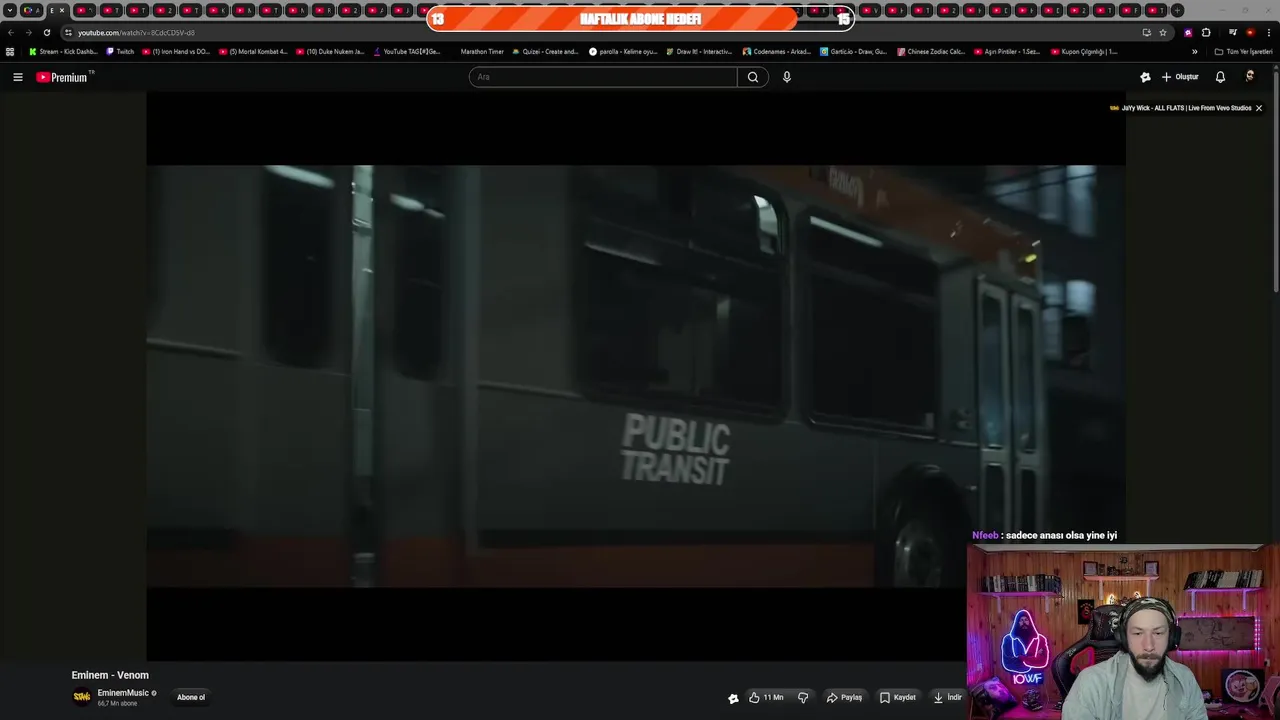Open Iron Hand vs DO... bookmark
Viewport: 1280px width, 720px height.
[x=176, y=52]
